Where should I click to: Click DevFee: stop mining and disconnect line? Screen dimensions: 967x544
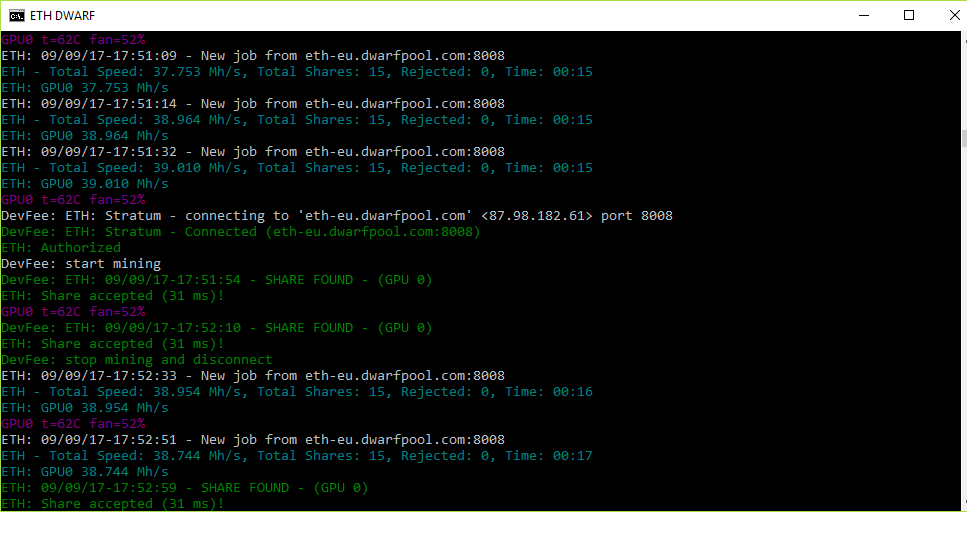137,360
